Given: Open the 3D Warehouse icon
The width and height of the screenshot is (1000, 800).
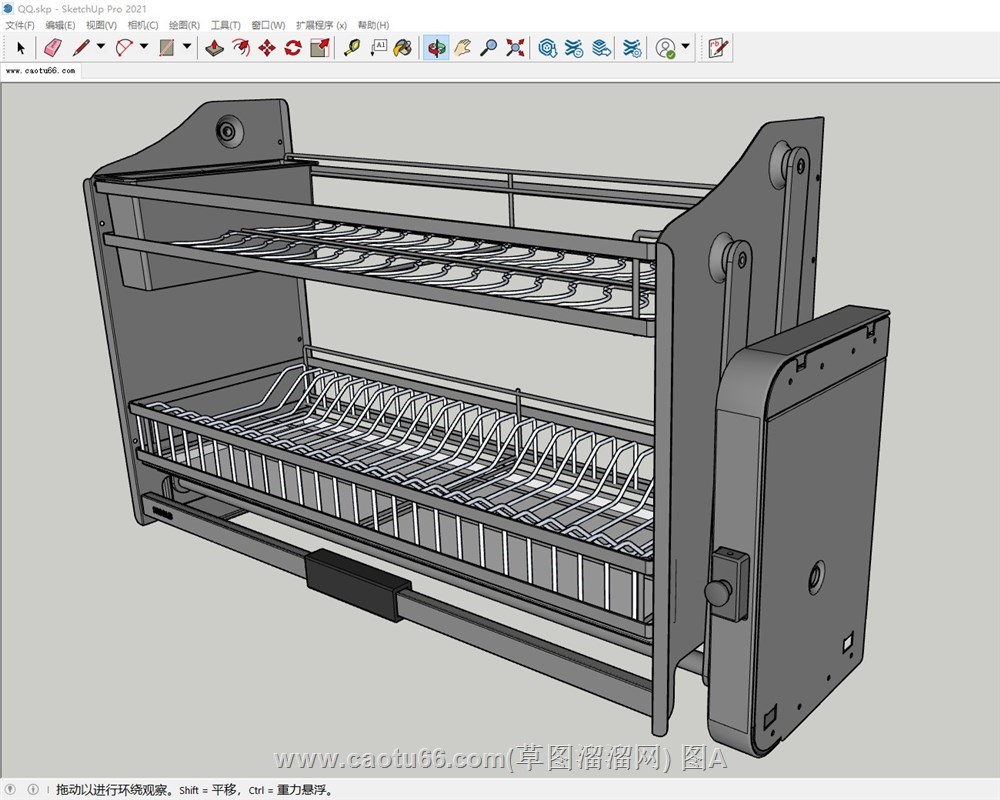Looking at the screenshot, I should coord(547,47).
